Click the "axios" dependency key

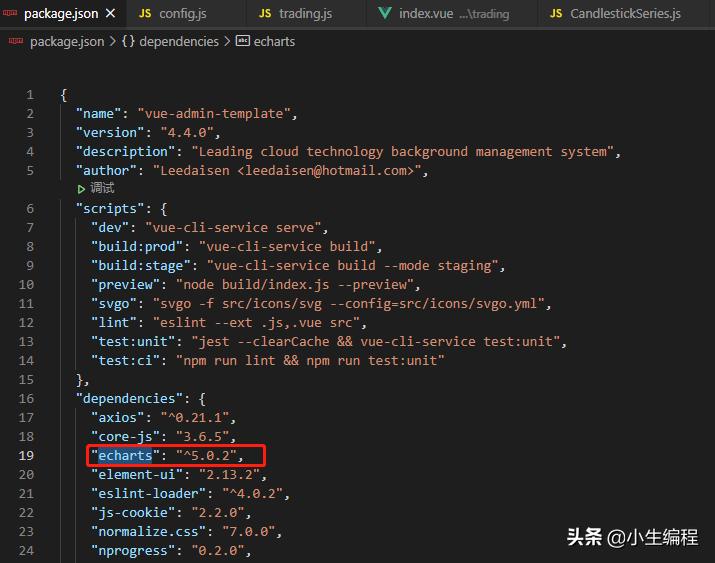118,418
